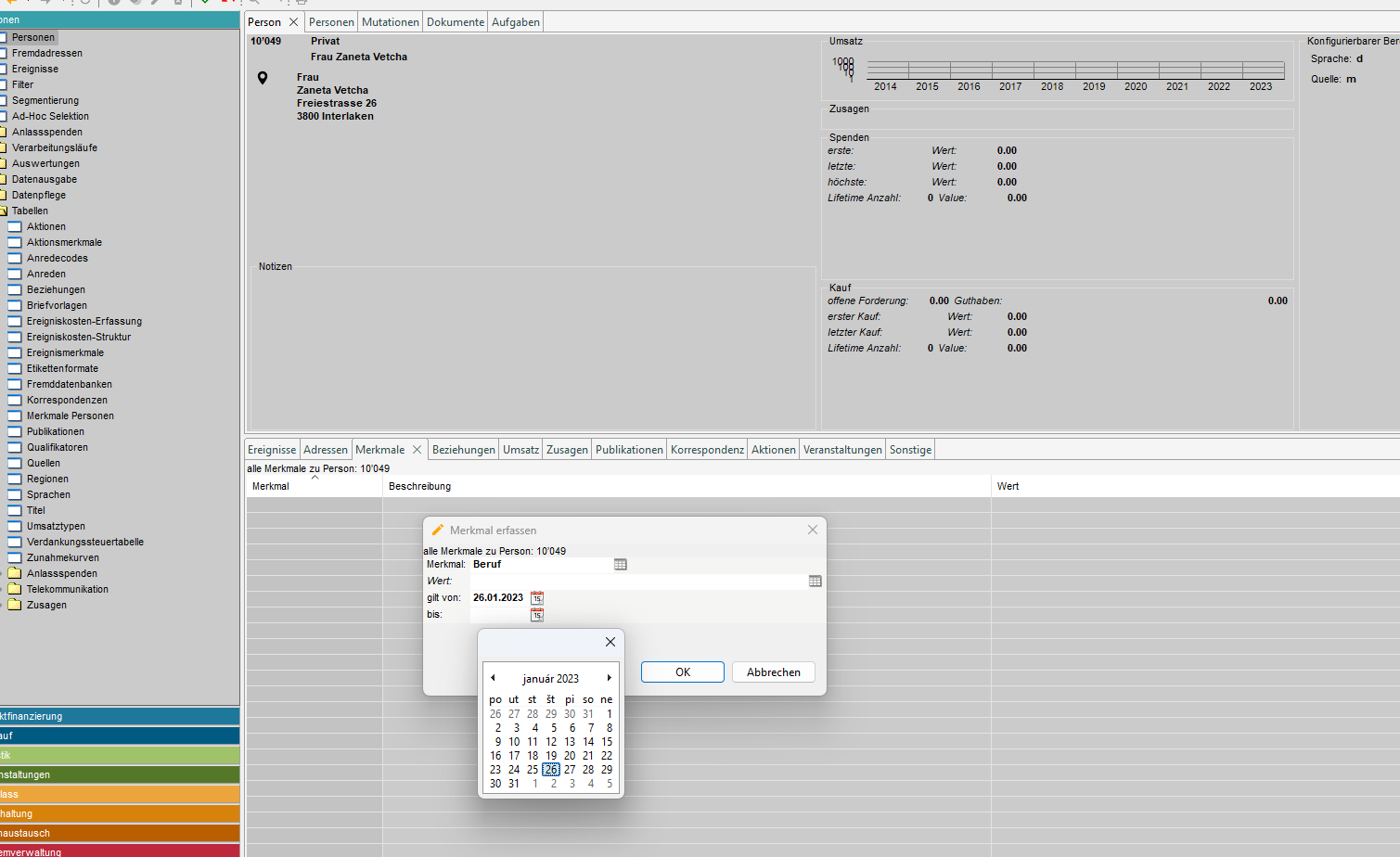Open the Anlassspenden folder under Tabellen
The height and width of the screenshot is (857, 1400).
coord(61,573)
